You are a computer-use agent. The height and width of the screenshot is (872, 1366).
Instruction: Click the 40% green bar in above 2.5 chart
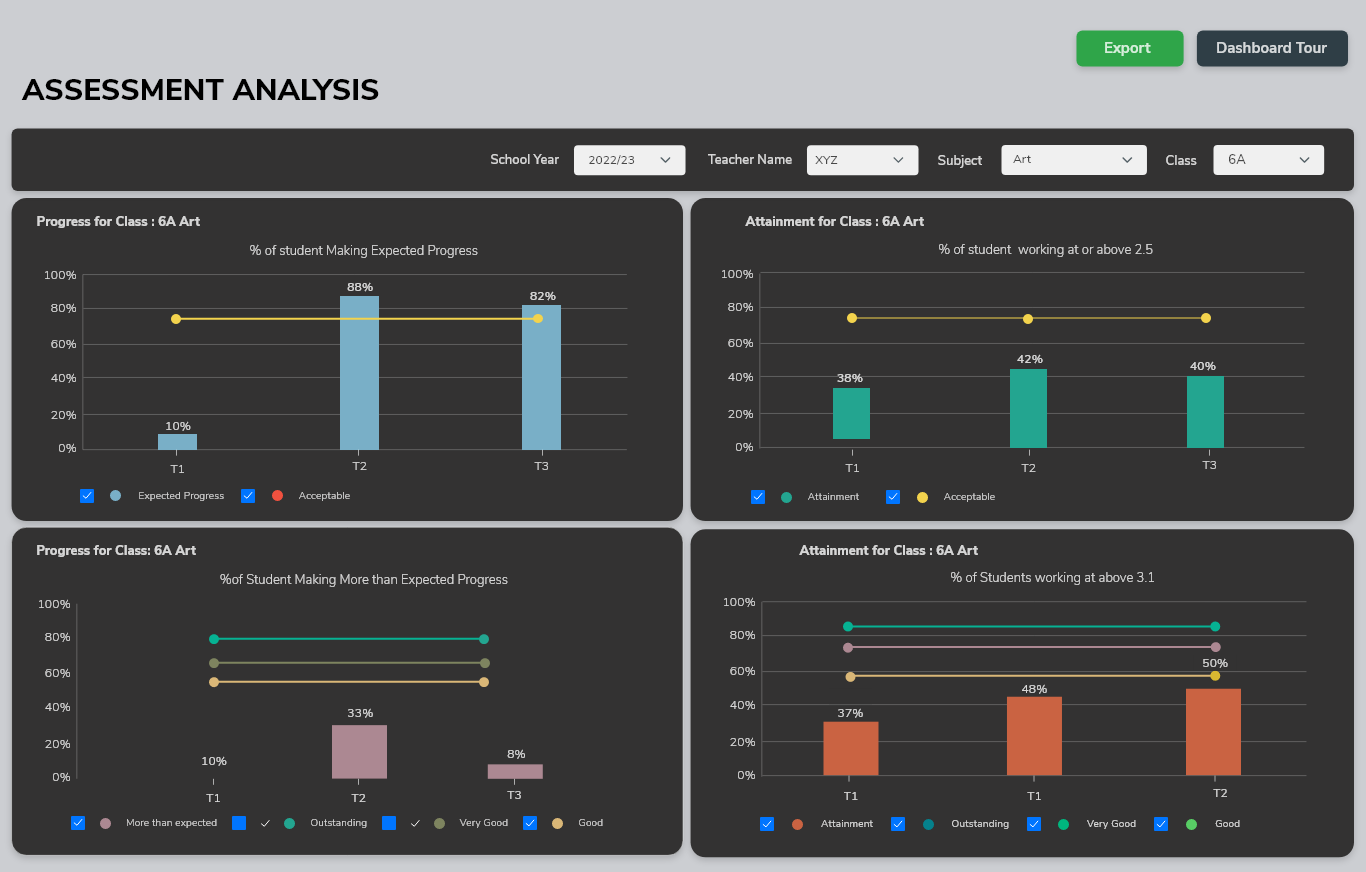pyautogui.click(x=1205, y=412)
